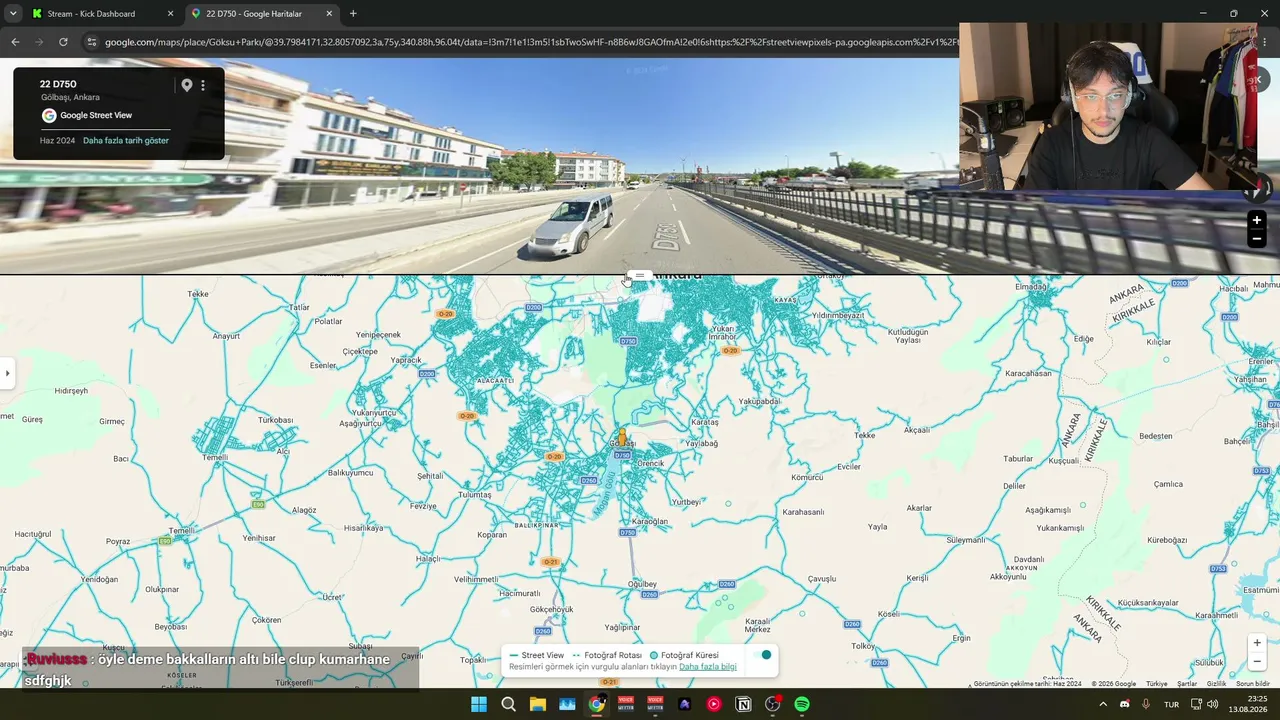Click the 'Yakupabdal' label on the map
This screenshot has height=720, width=1280.
(759, 401)
